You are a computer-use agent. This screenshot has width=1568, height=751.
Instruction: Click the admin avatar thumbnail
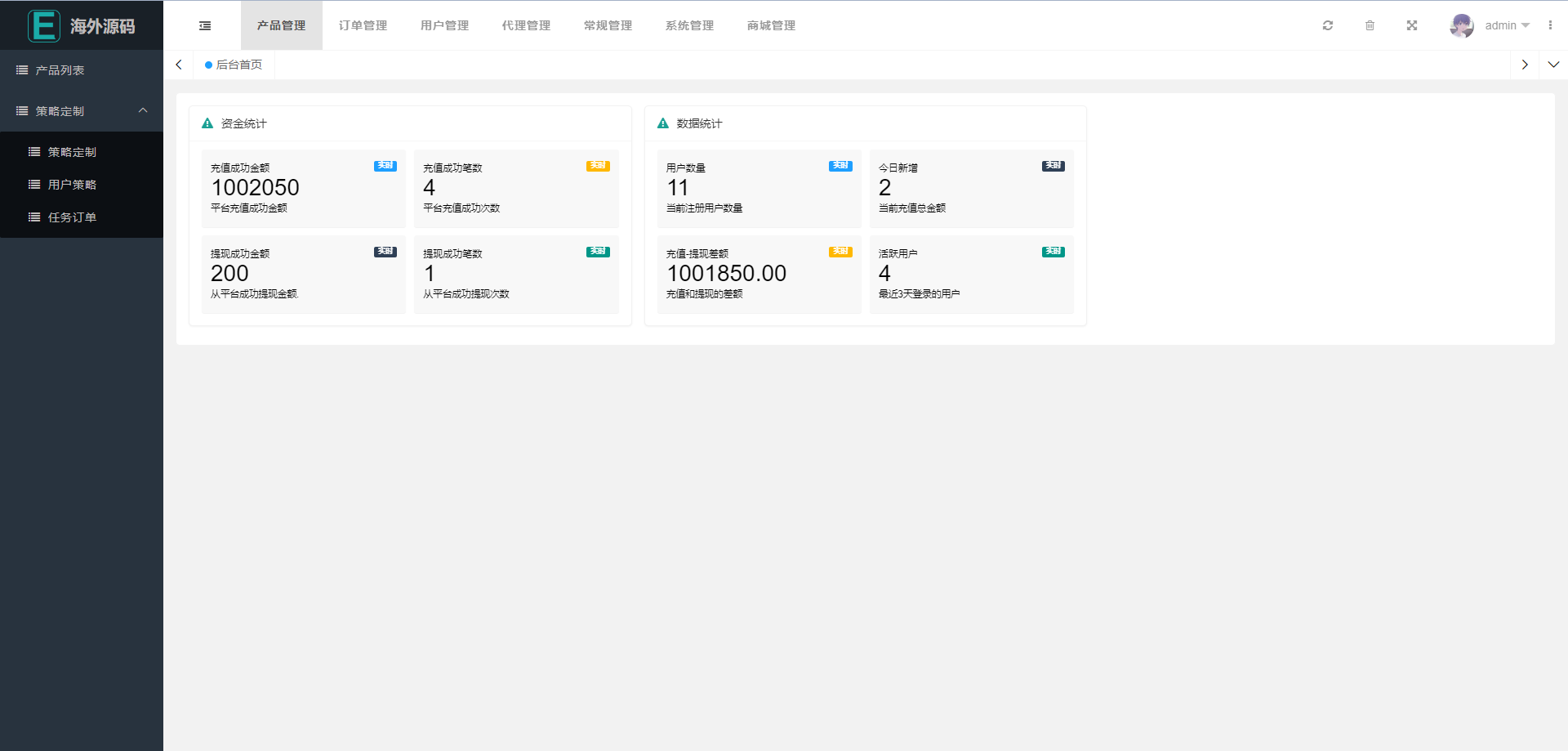pyautogui.click(x=1461, y=25)
